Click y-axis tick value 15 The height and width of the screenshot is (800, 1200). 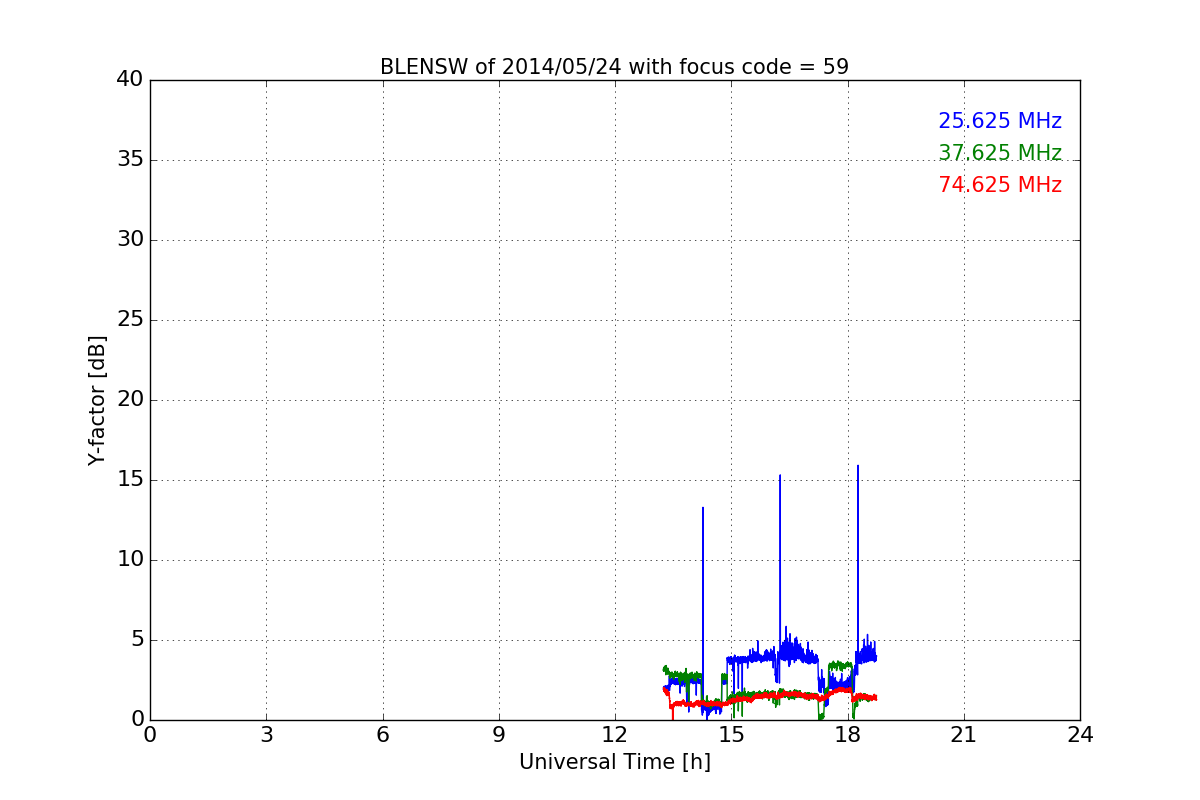coord(130,480)
